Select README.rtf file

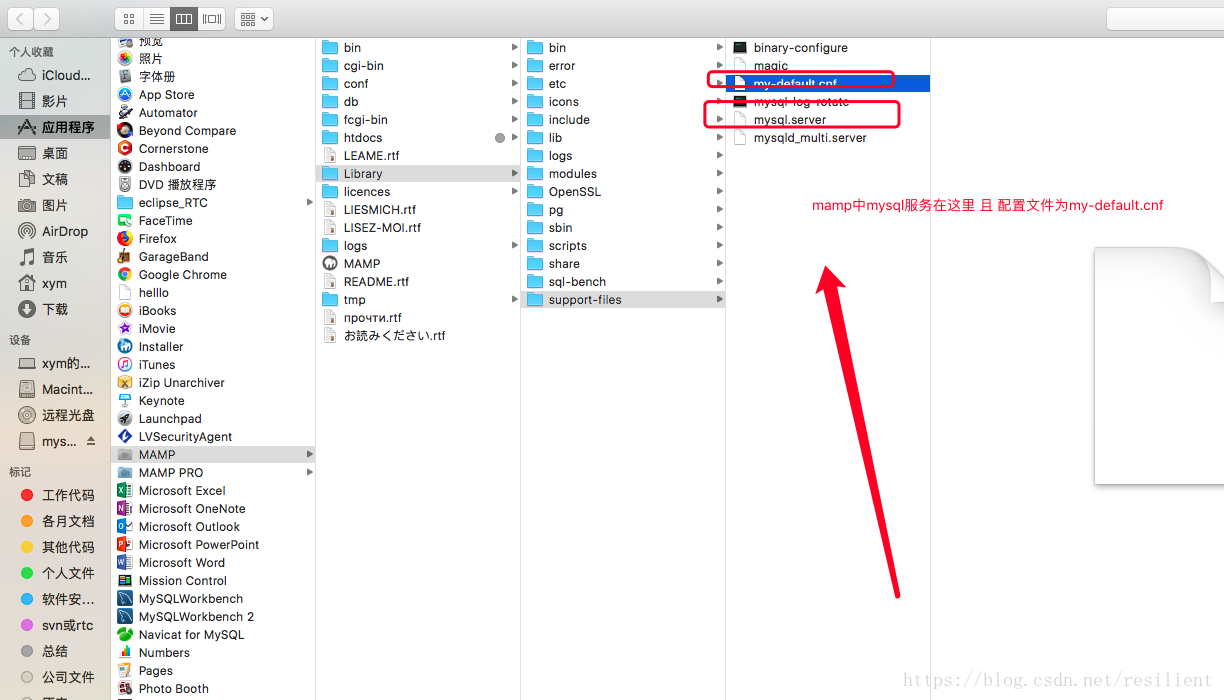(x=418, y=282)
